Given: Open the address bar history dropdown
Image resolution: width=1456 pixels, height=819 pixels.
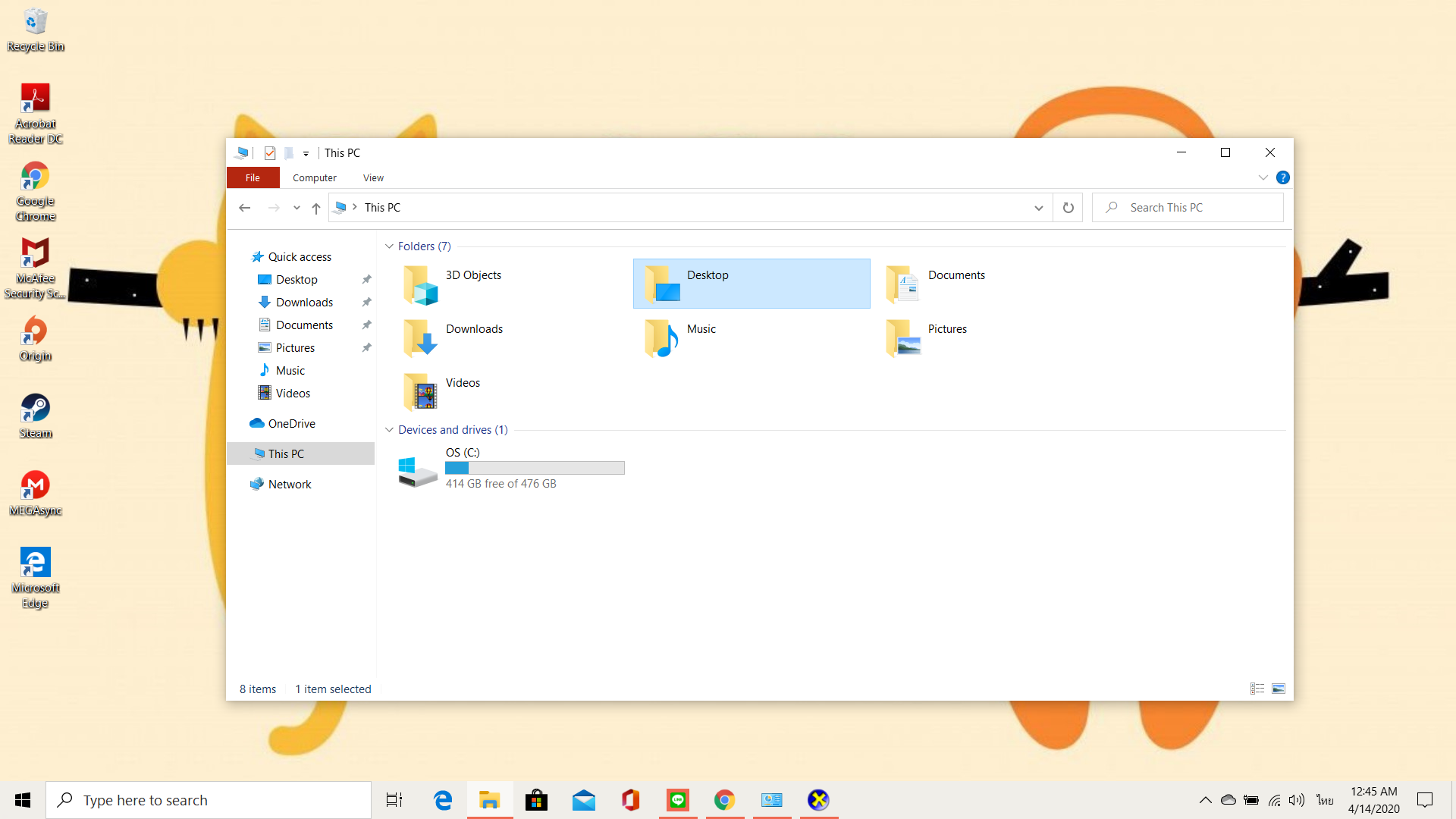Looking at the screenshot, I should (1038, 208).
